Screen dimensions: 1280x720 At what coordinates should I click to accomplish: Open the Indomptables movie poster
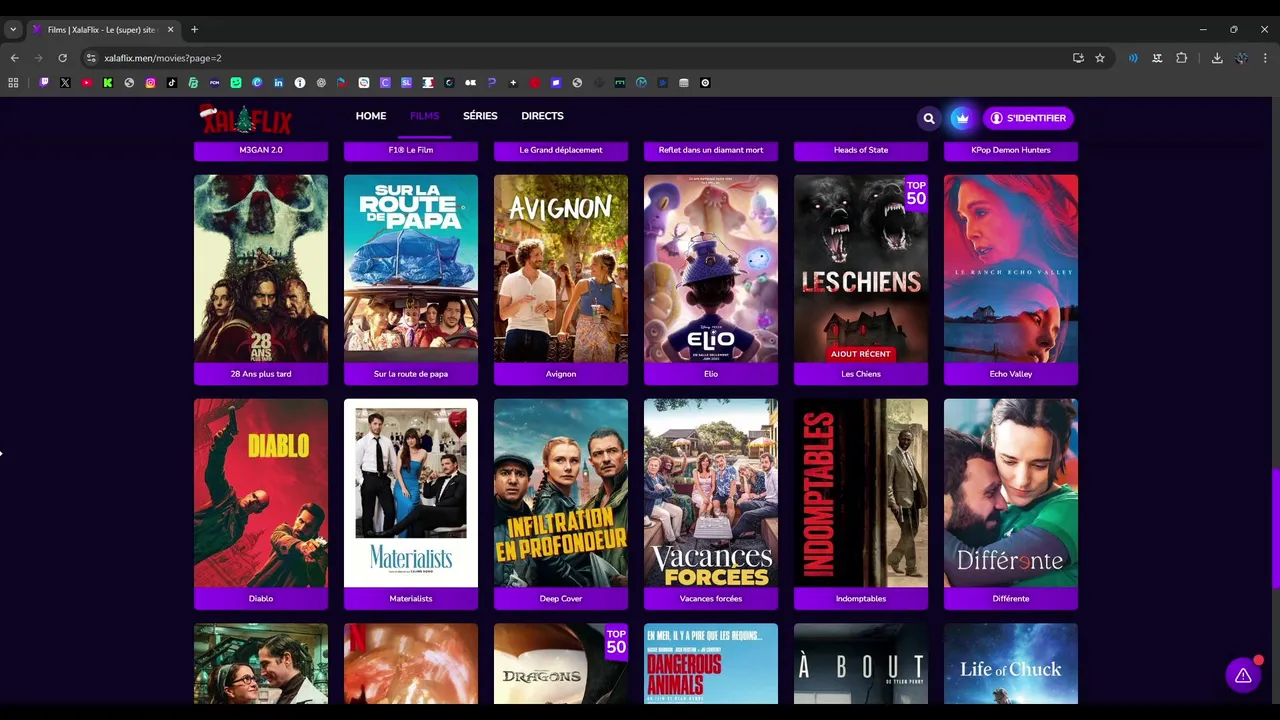(861, 493)
